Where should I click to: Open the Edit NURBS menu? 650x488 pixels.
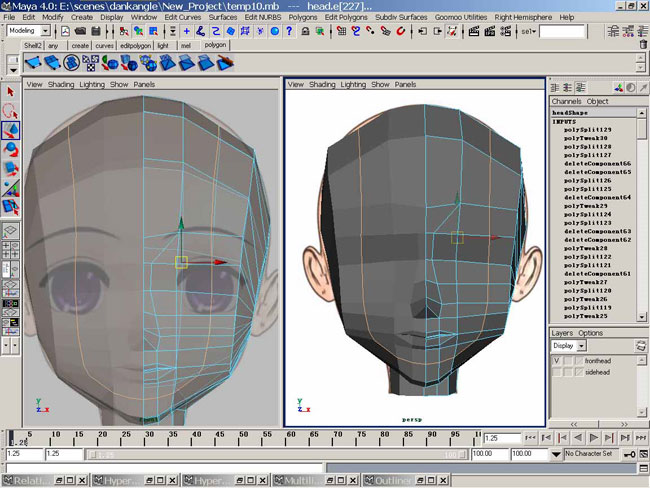tap(262, 17)
